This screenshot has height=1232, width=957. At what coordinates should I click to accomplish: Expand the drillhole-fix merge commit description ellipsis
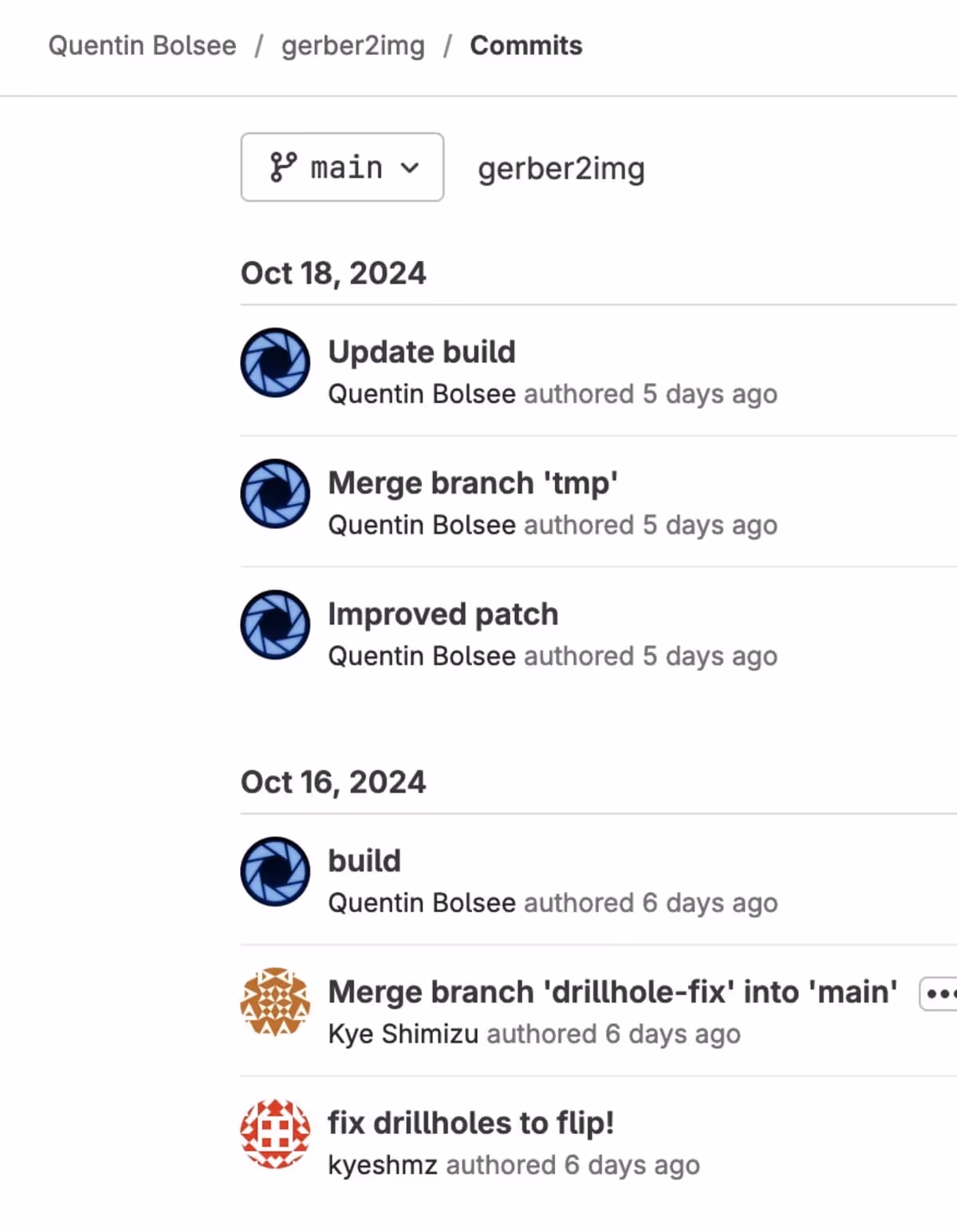[939, 994]
